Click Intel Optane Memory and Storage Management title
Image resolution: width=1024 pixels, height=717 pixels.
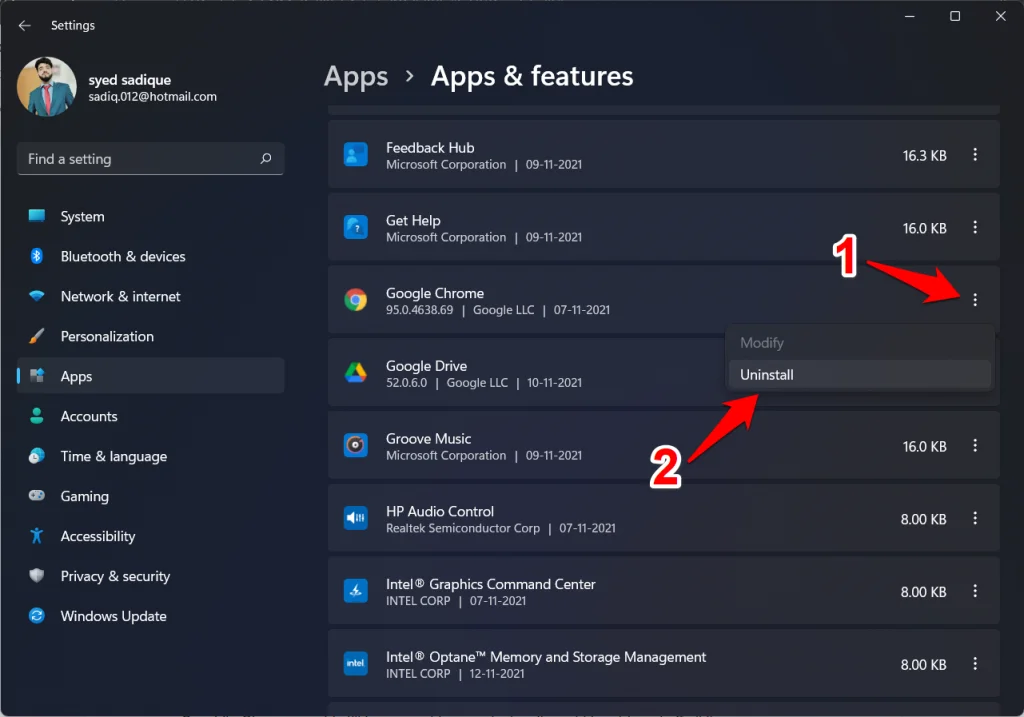coord(546,657)
